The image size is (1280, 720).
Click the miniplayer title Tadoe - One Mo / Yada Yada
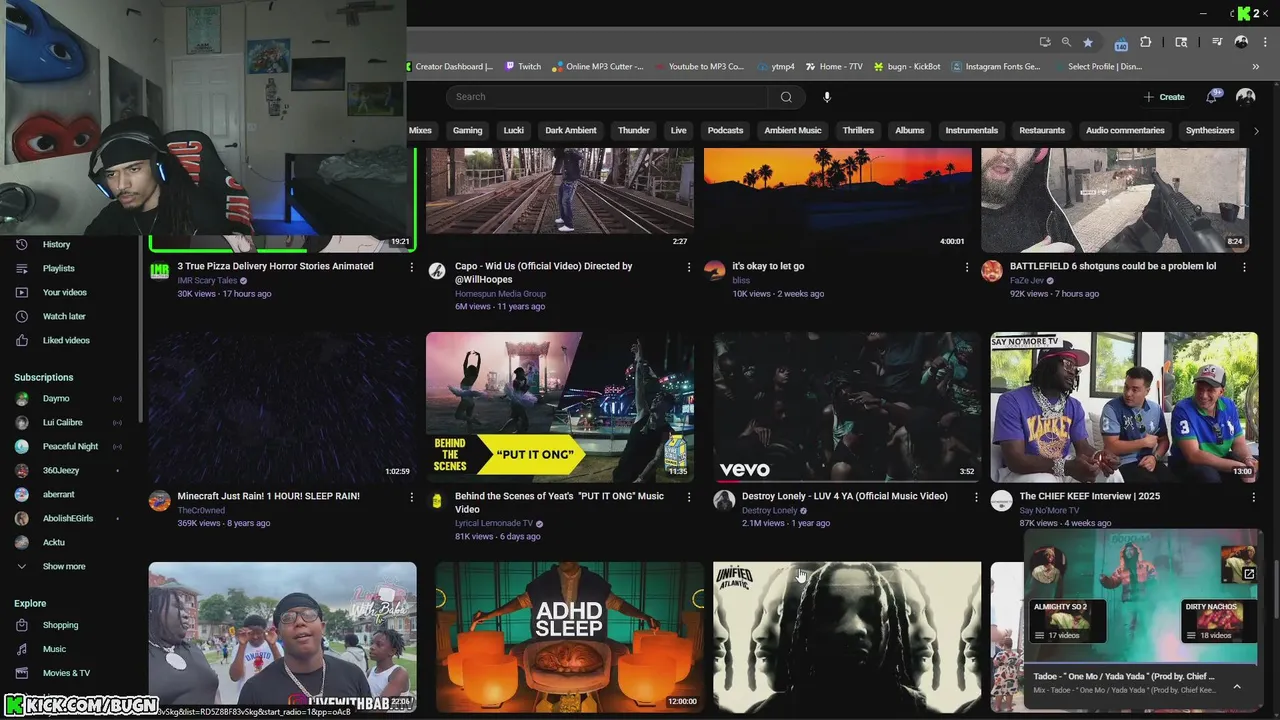pos(1125,676)
